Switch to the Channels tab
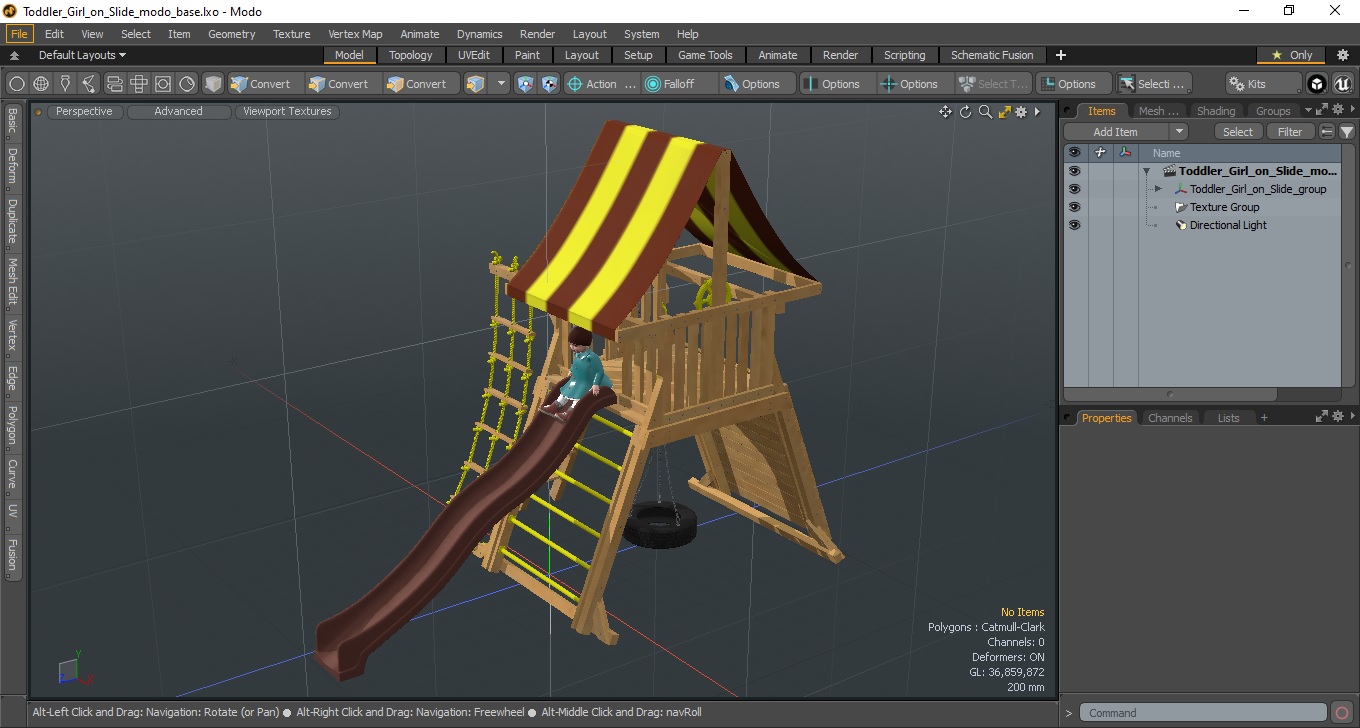This screenshot has width=1360, height=728. pos(1170,418)
